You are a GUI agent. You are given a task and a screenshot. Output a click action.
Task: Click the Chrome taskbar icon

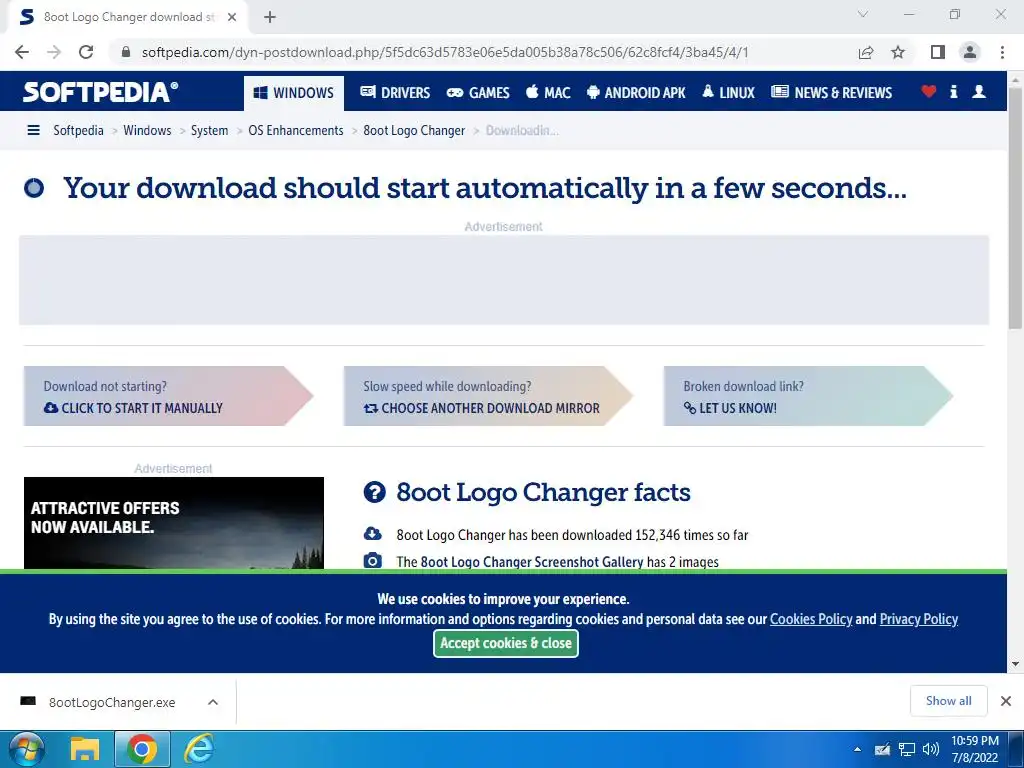tap(142, 749)
